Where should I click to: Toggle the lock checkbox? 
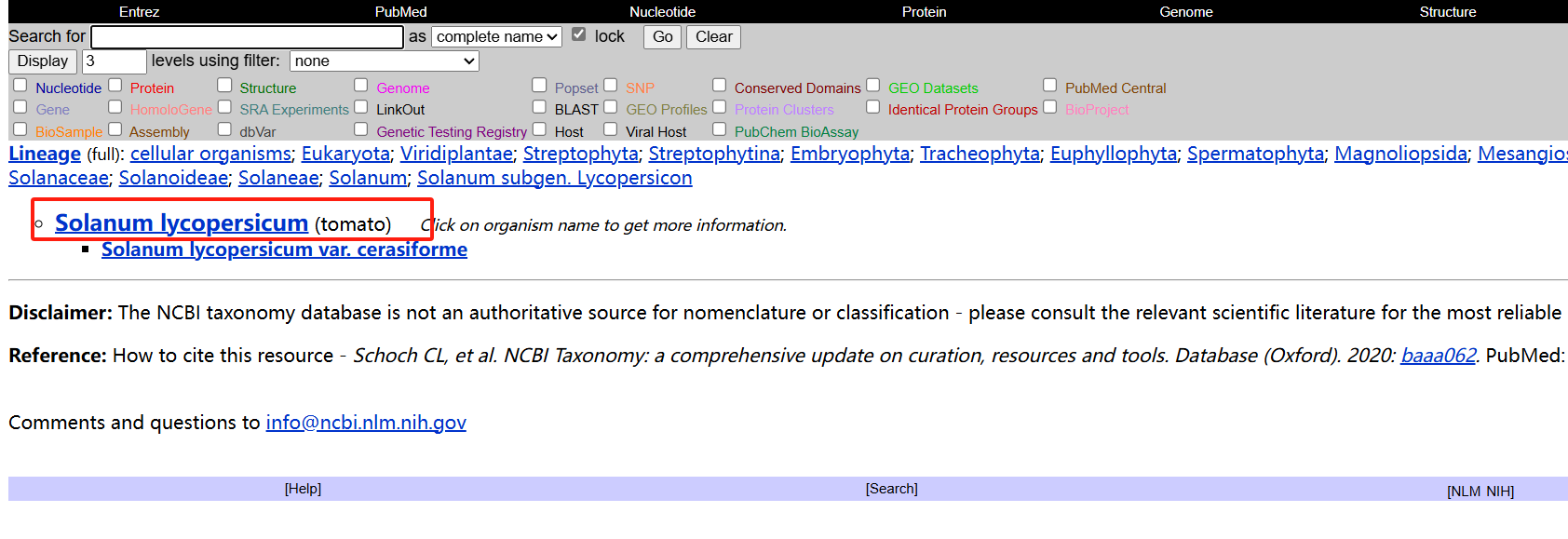click(579, 34)
